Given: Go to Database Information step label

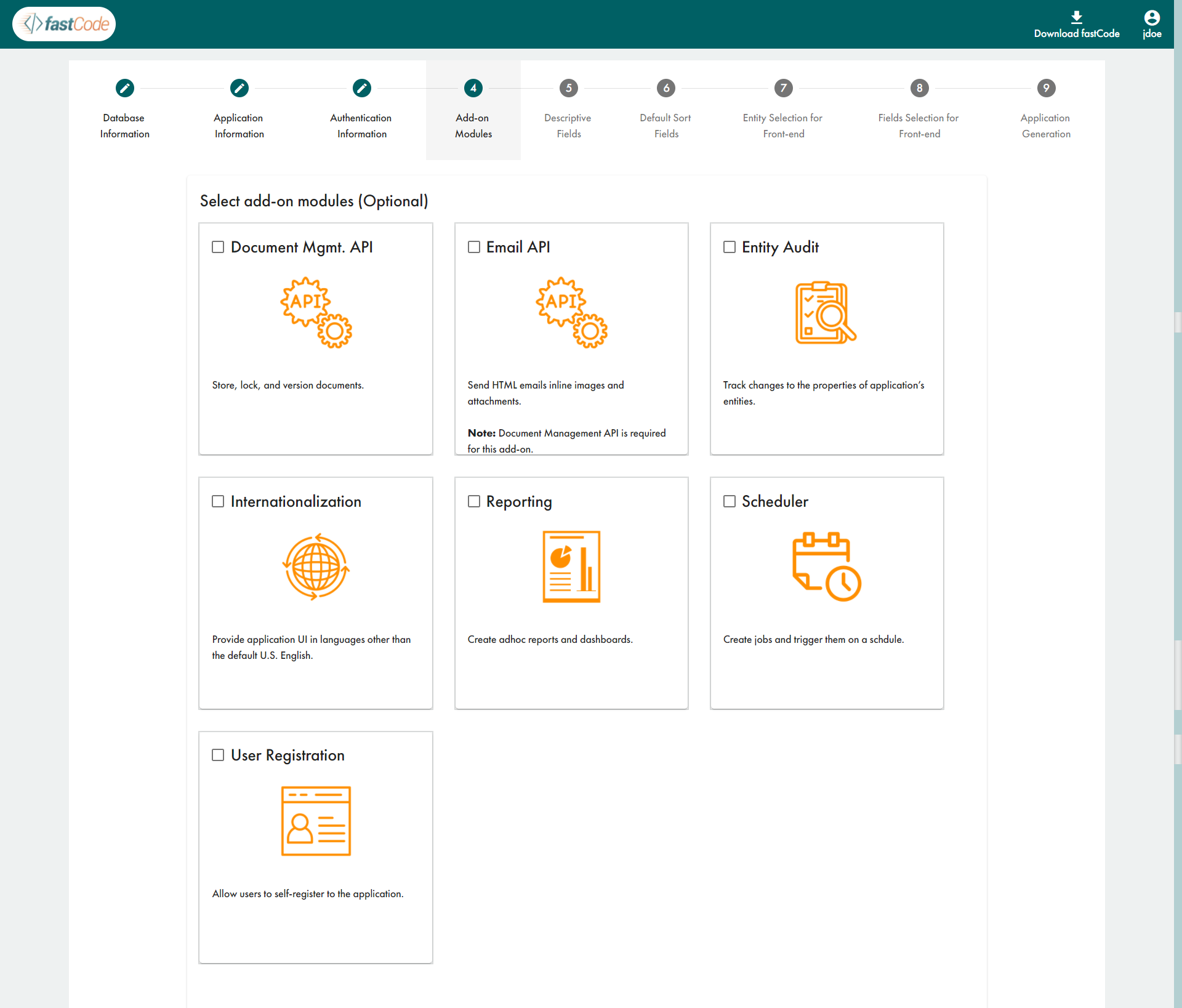Looking at the screenshot, I should click(x=125, y=126).
